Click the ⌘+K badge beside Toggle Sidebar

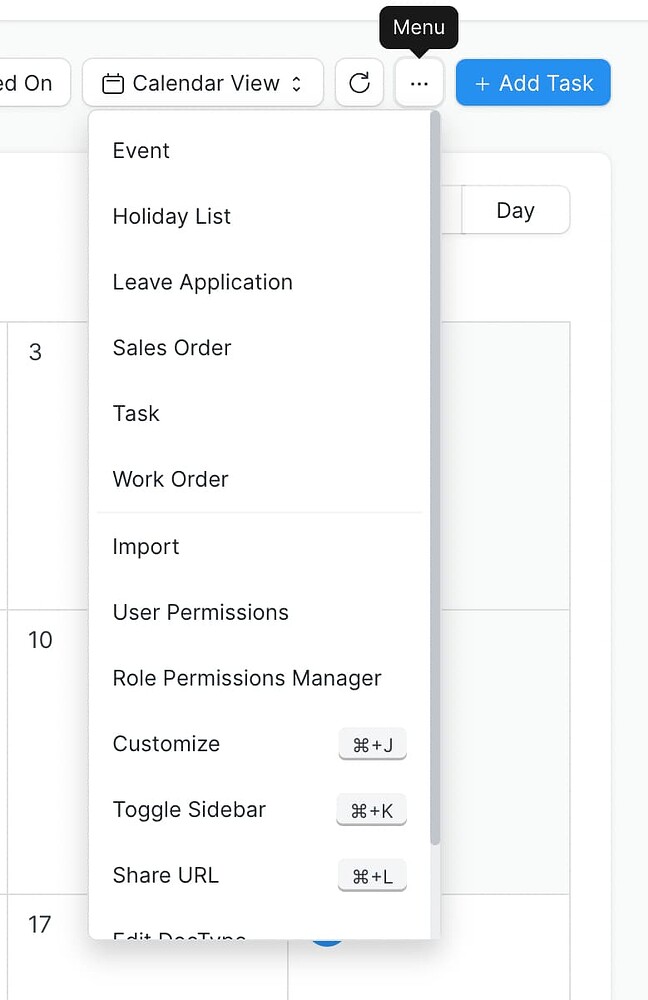click(371, 810)
